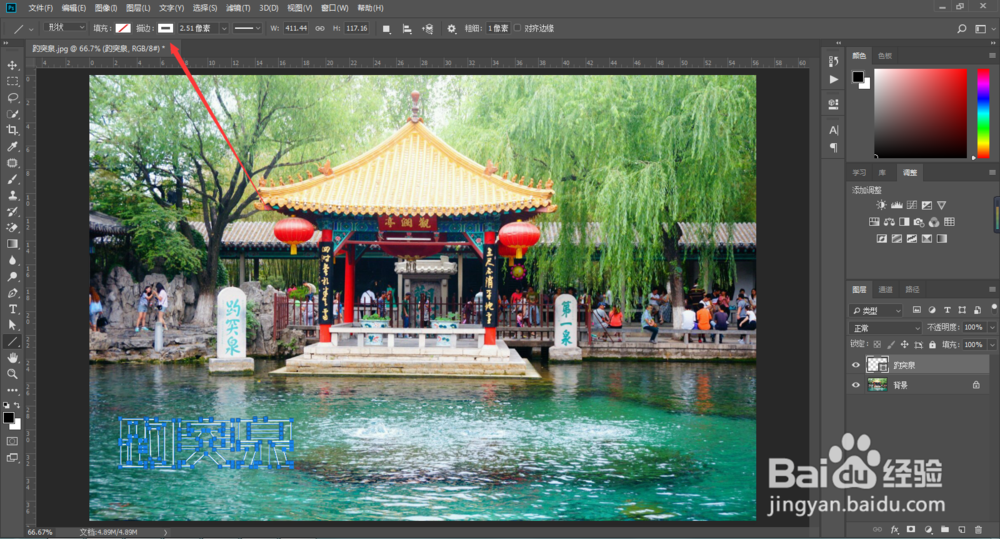
Task: Open the gear settings in options bar
Action: [x=452, y=29]
